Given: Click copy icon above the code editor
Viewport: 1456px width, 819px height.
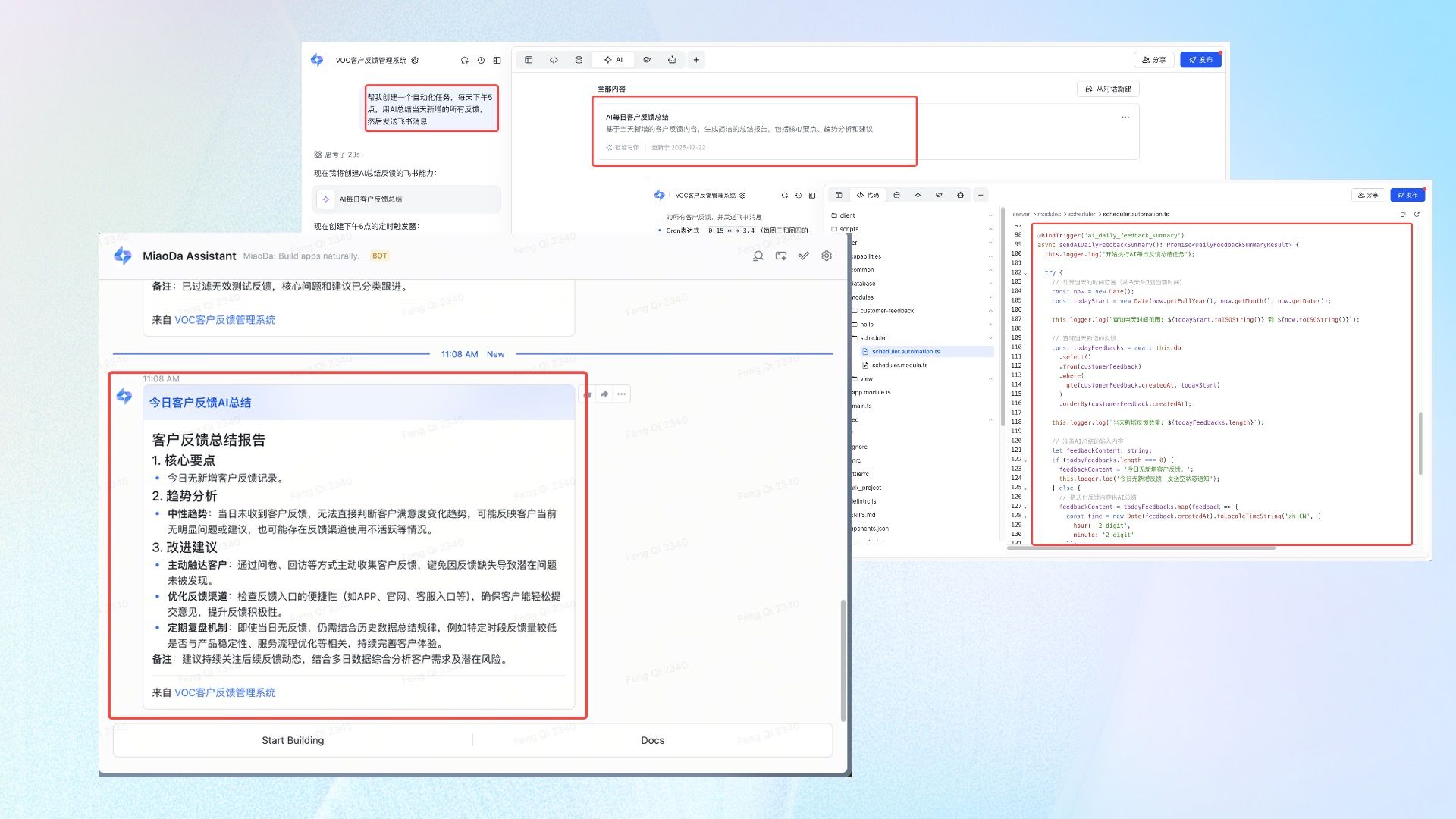Looking at the screenshot, I should click(1403, 215).
